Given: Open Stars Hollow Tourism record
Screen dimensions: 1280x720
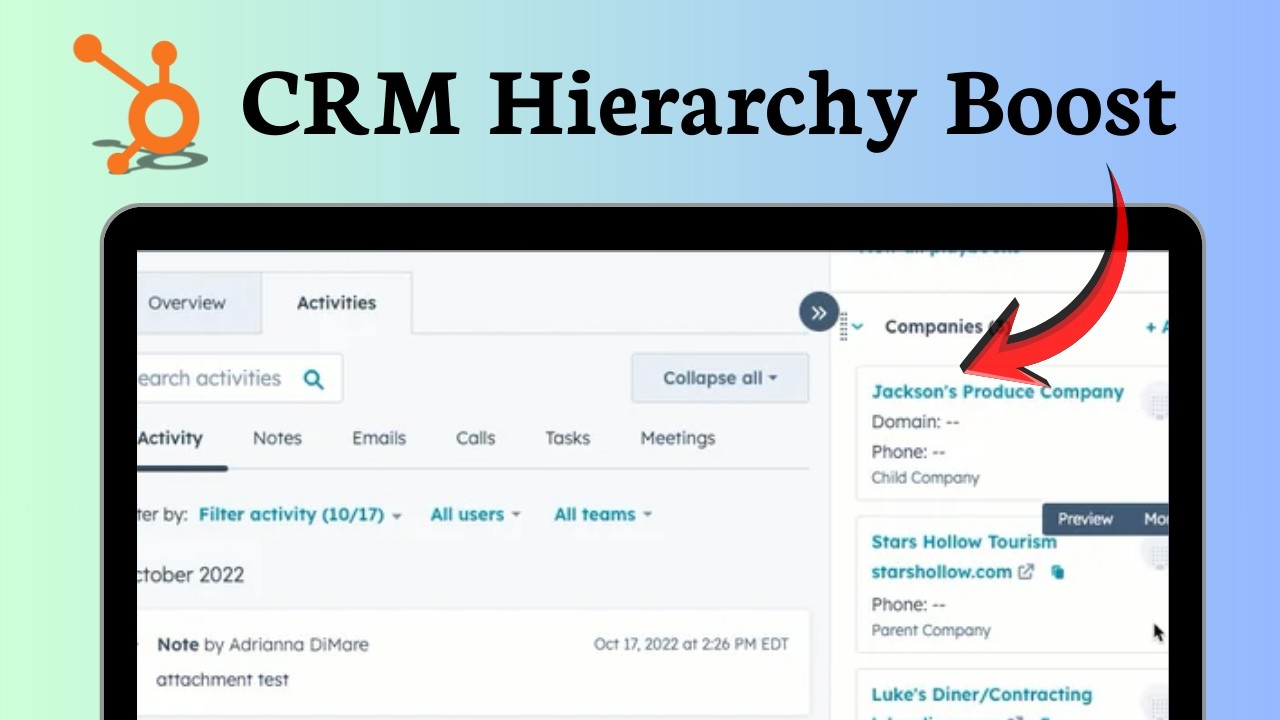Looking at the screenshot, I should (964, 542).
